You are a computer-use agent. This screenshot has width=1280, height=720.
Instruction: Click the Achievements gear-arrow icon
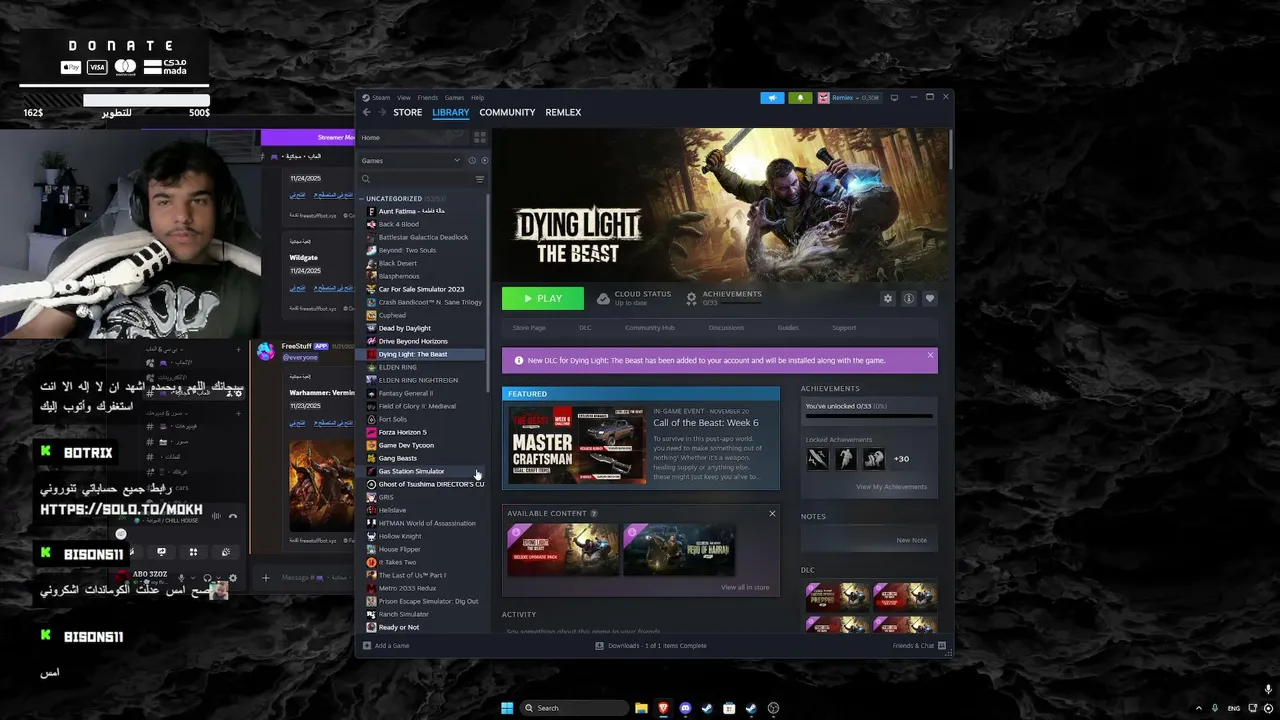point(691,298)
